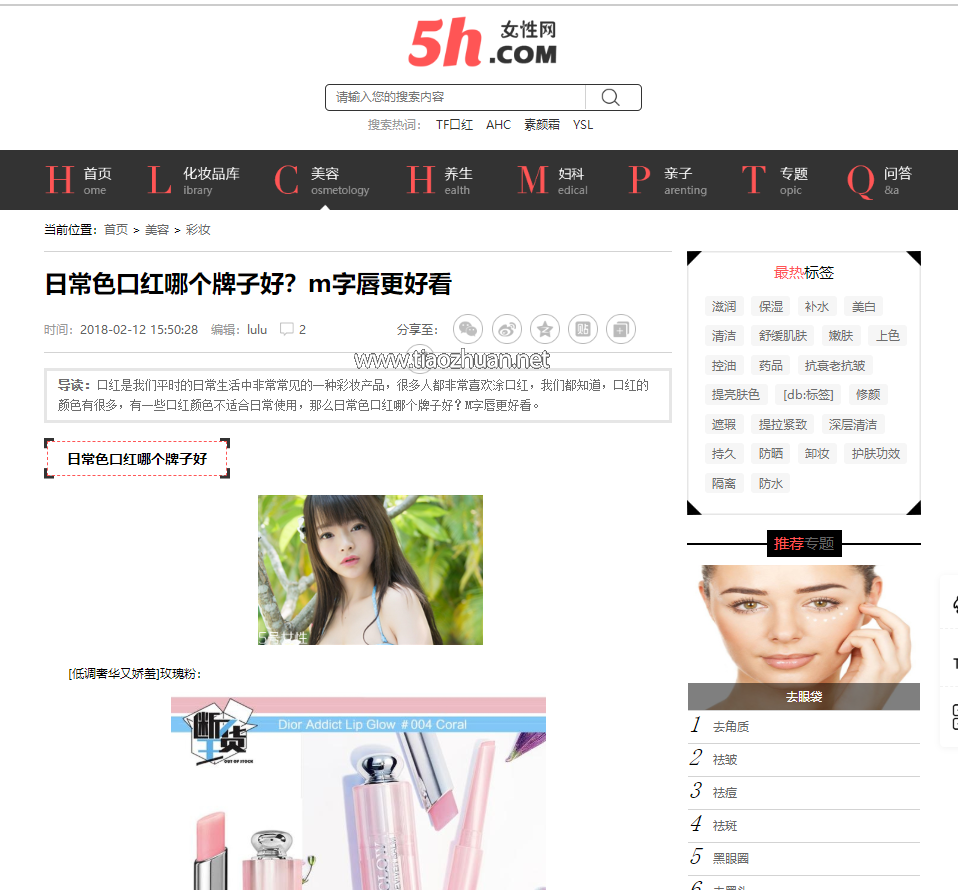Open recommended topic 祛痘
The image size is (958, 890).
[x=725, y=793]
